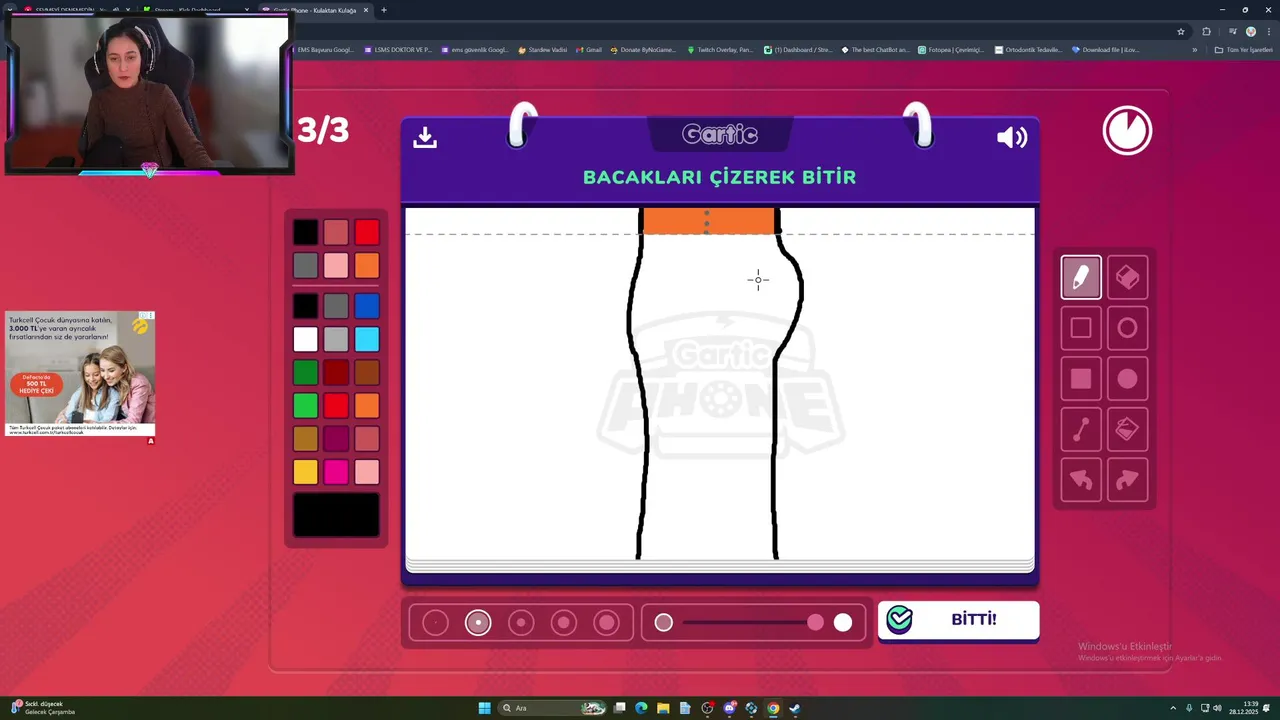Open File Explorer from the taskbar
The width and height of the screenshot is (1280, 720).
coord(662,708)
